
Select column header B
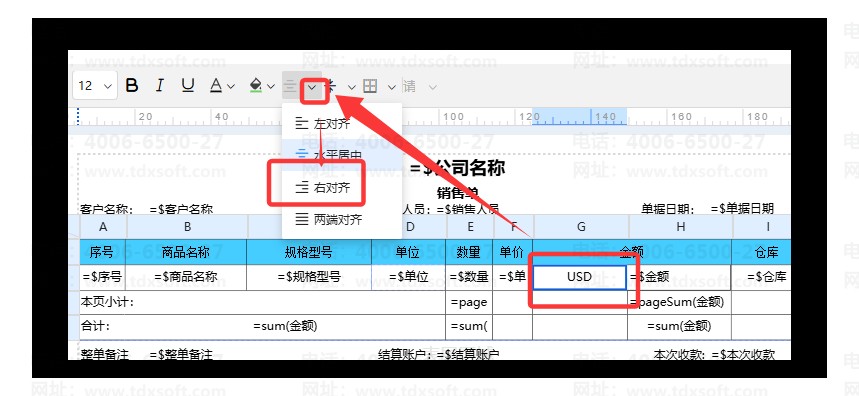coord(187,227)
